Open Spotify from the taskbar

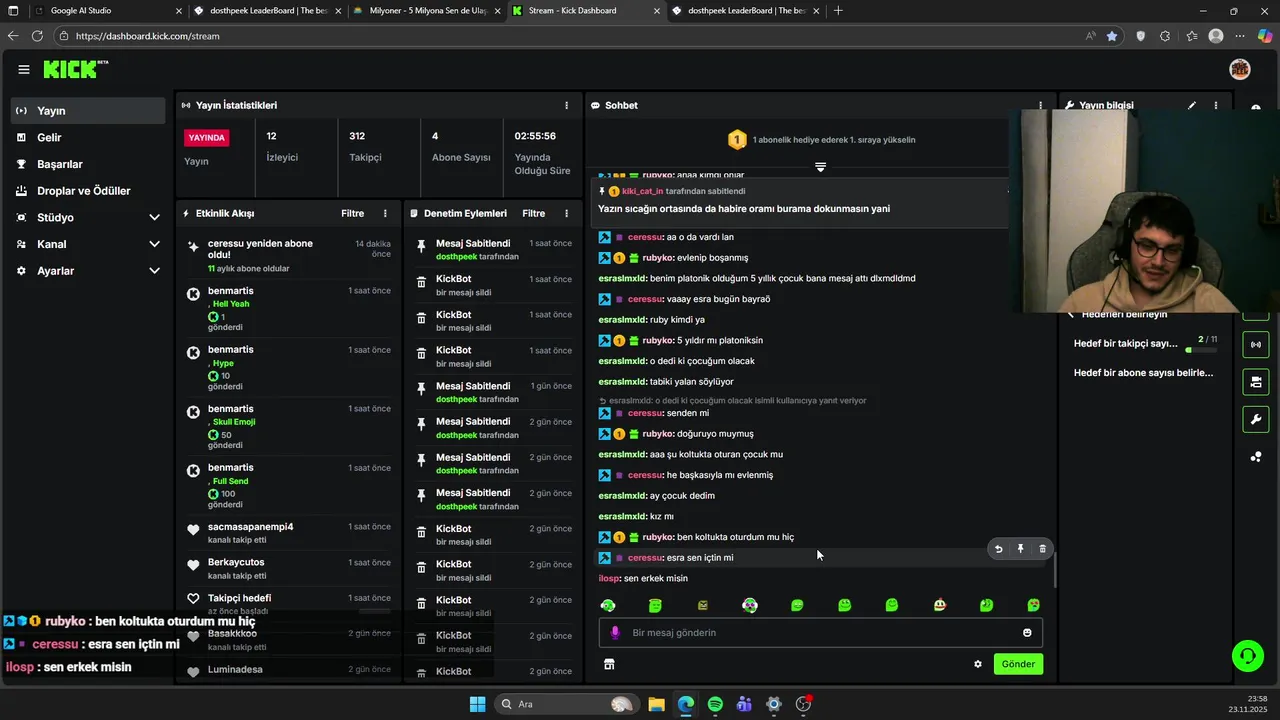coord(715,704)
